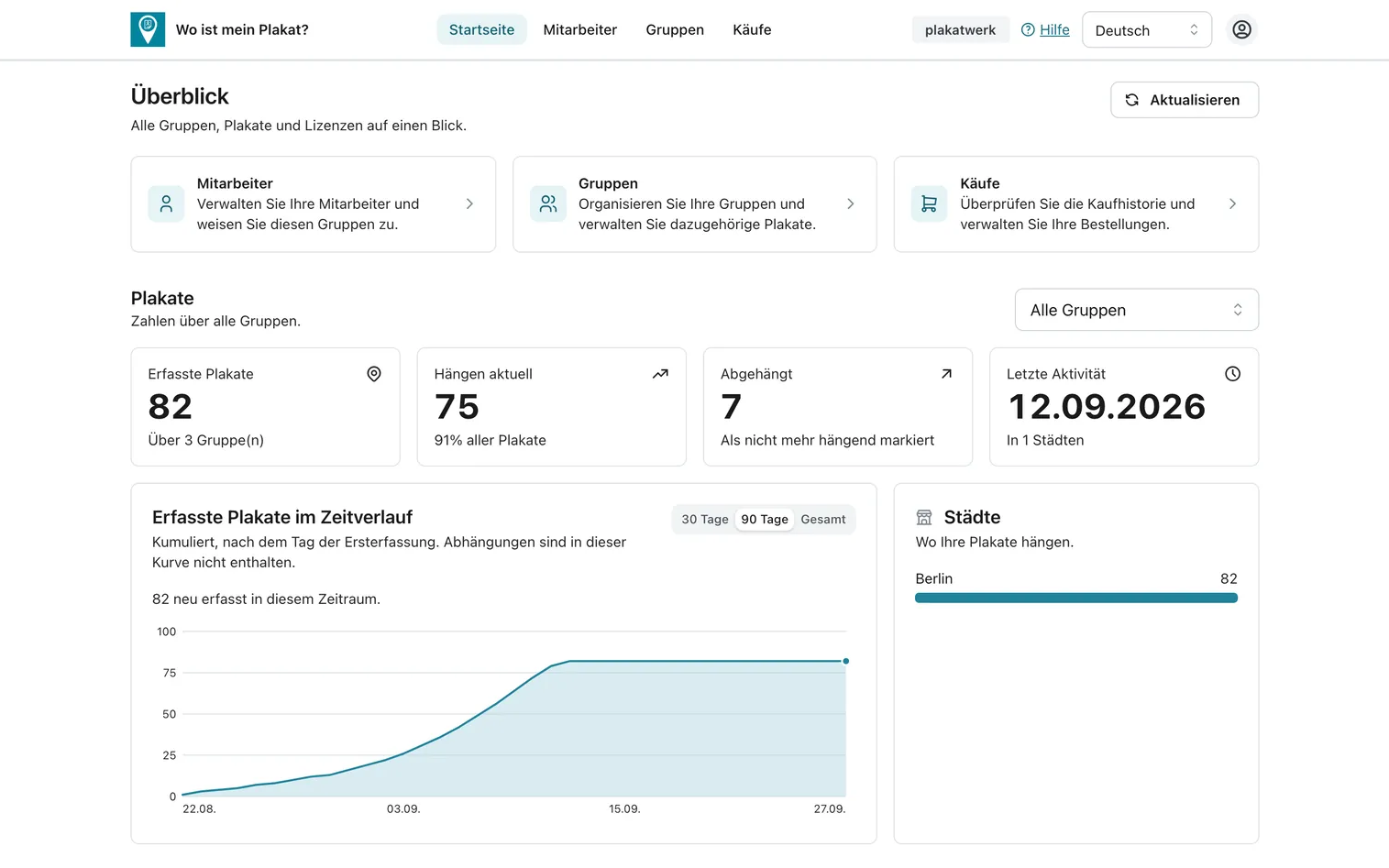Viewport: 1389px width, 868px height.
Task: Select the 90 Tage time range
Action: pos(765,519)
